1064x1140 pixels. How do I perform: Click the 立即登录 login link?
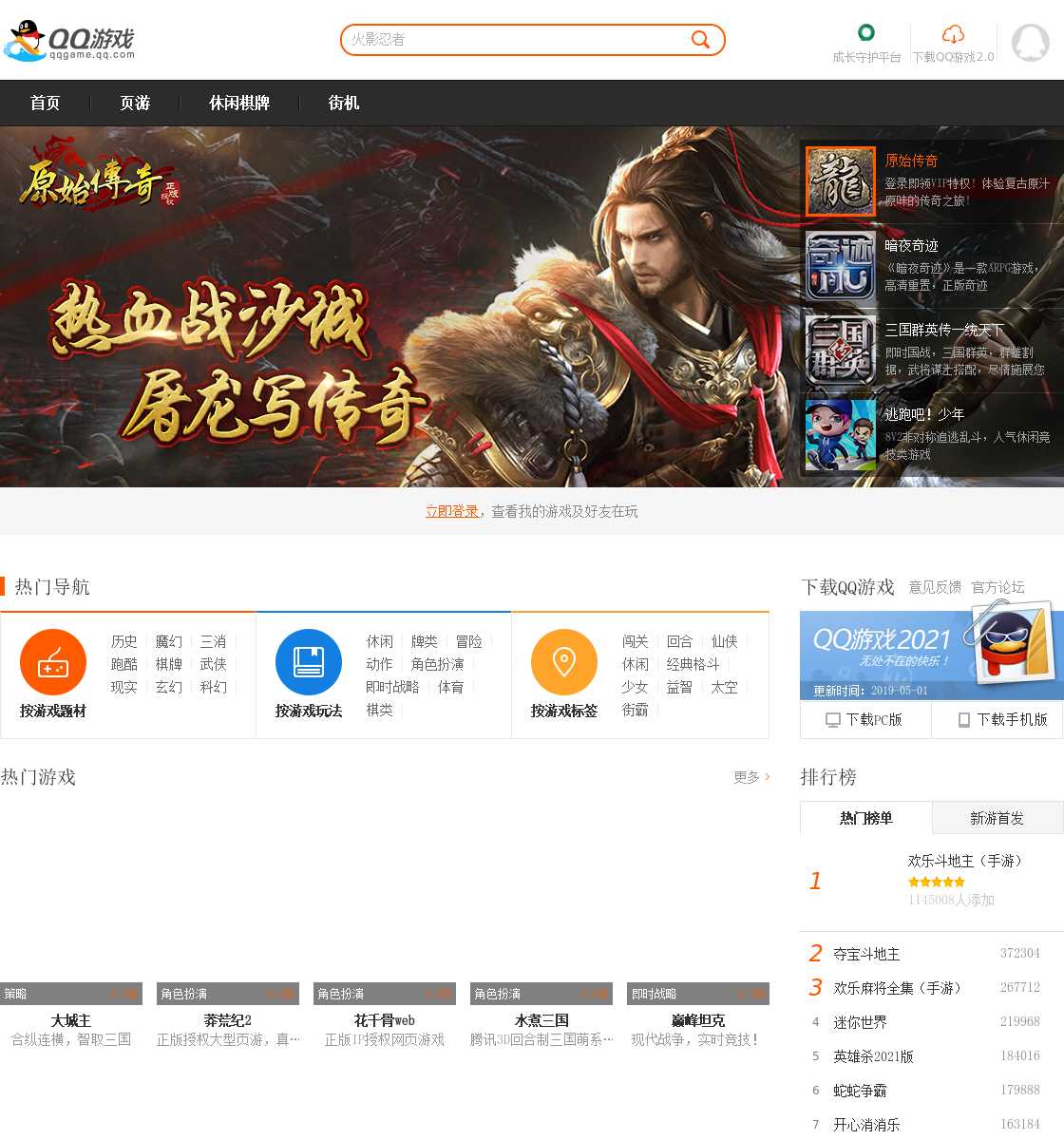click(x=452, y=511)
